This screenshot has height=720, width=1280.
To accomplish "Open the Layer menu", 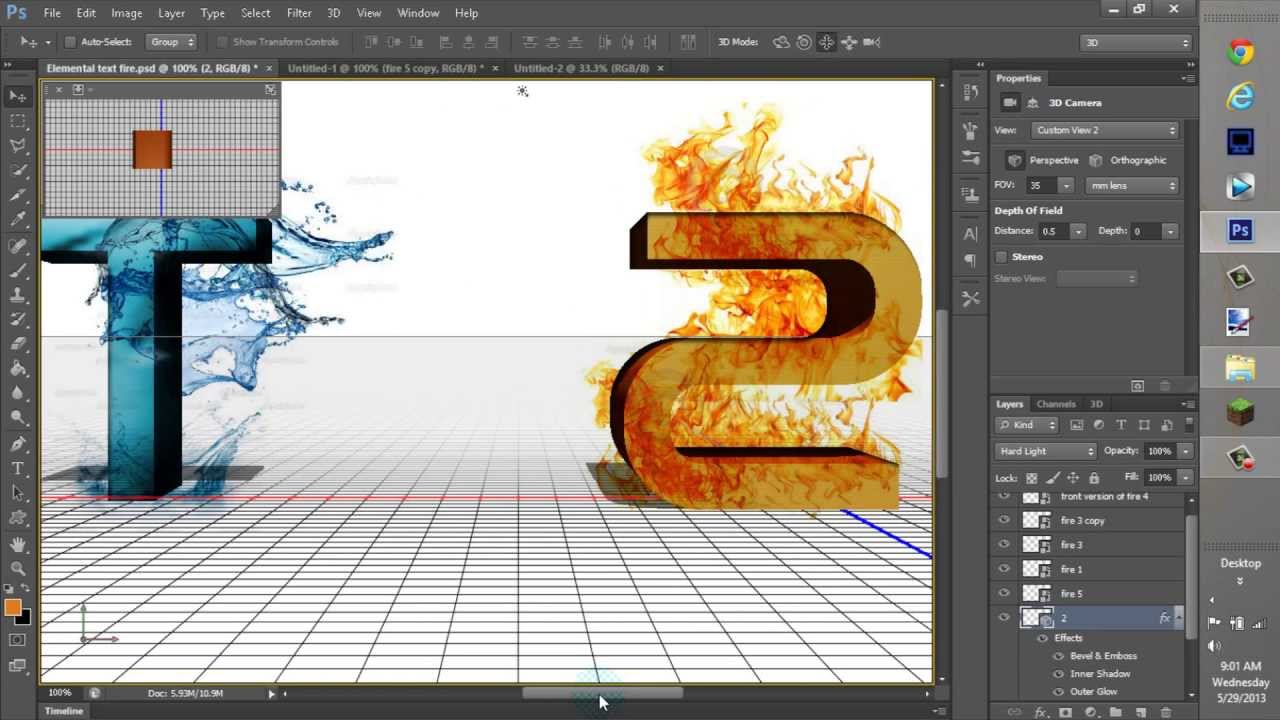I will point(171,13).
